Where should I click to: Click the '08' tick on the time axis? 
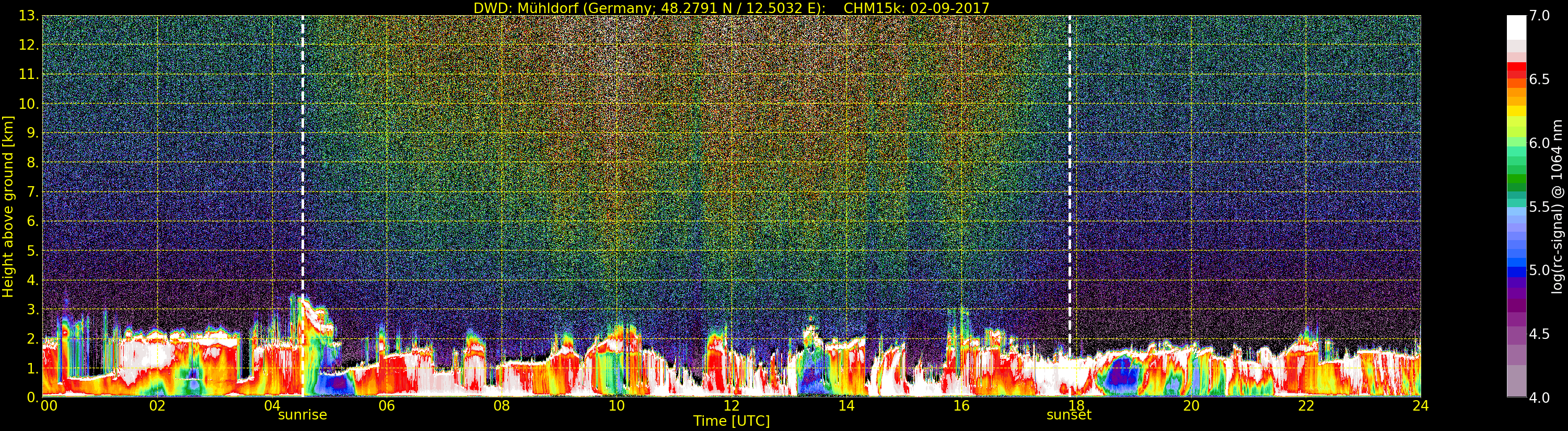[502, 406]
